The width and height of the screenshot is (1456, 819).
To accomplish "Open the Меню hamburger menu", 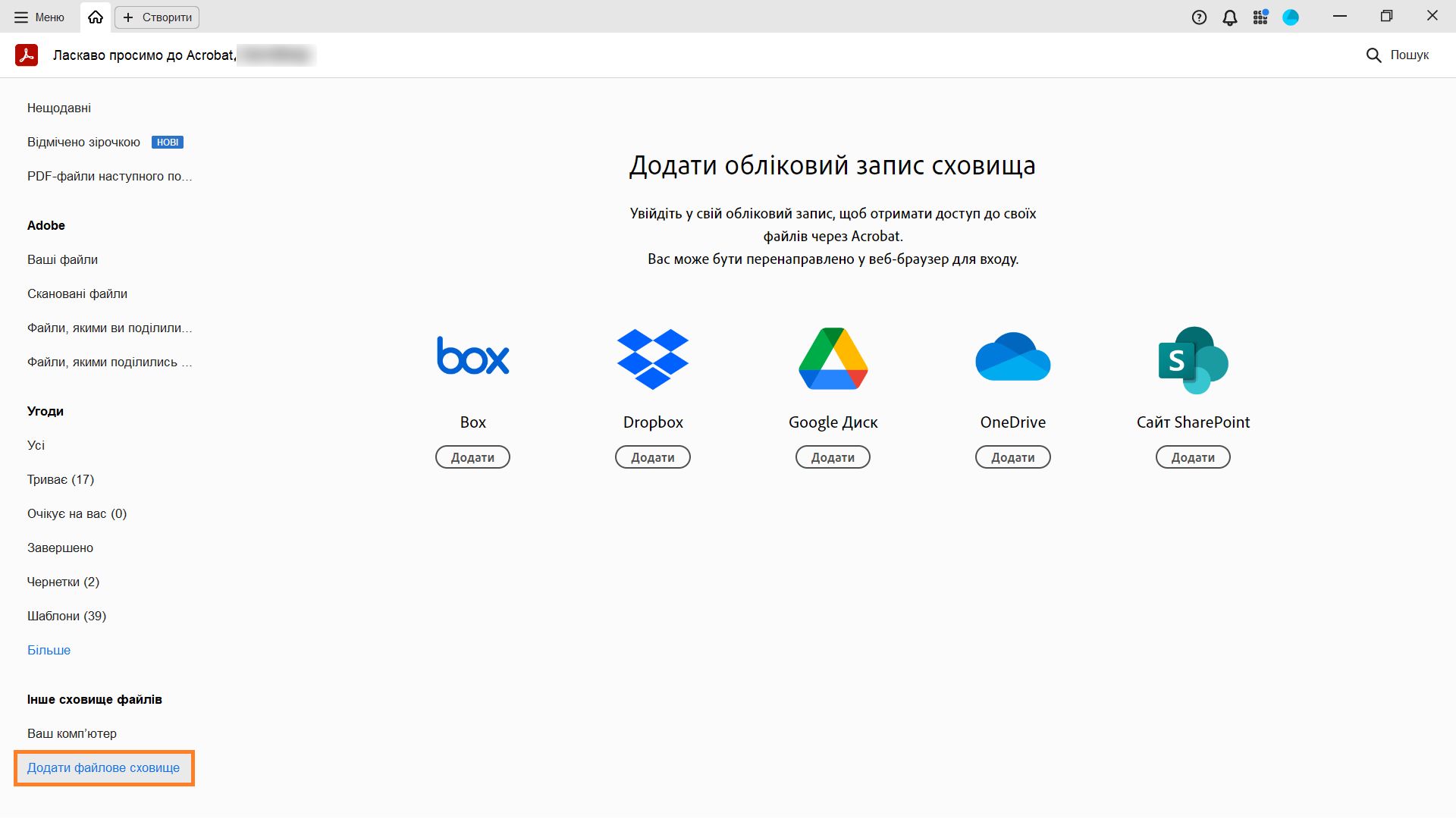I will [39, 17].
